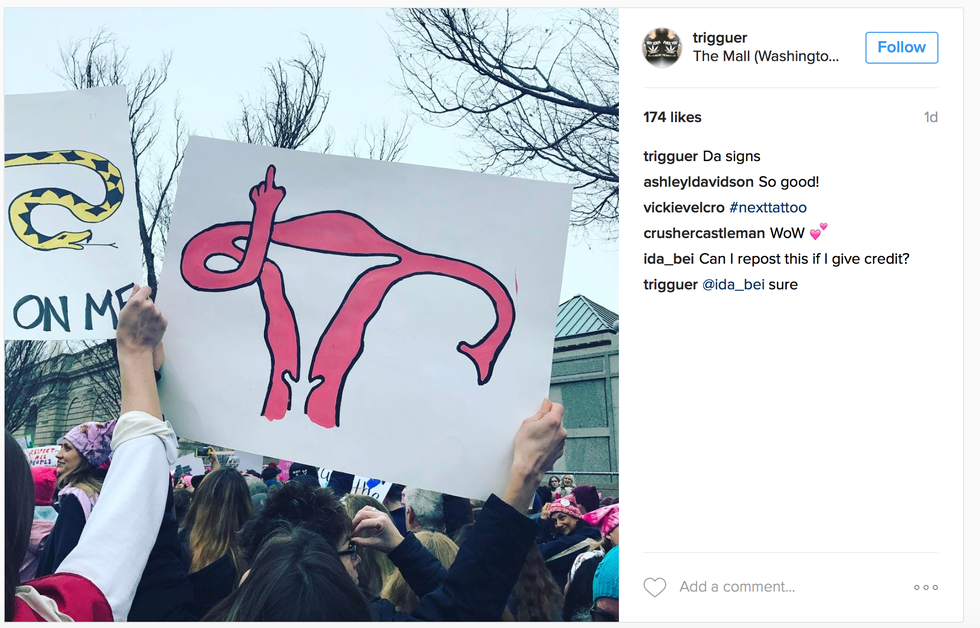
Task: Open The Mall (Washington) location link
Action: [x=766, y=56]
